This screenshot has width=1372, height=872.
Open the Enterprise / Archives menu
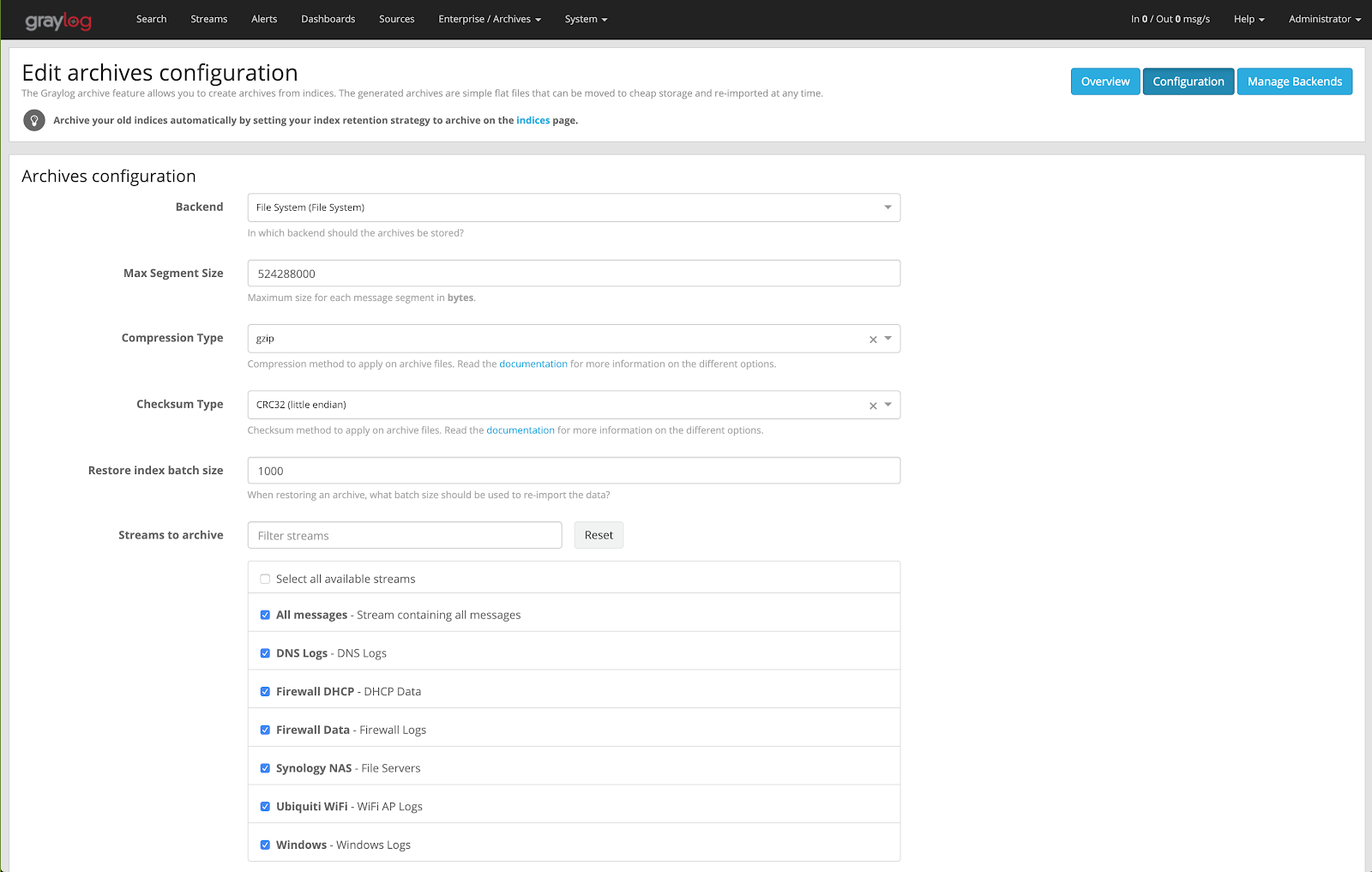point(490,19)
